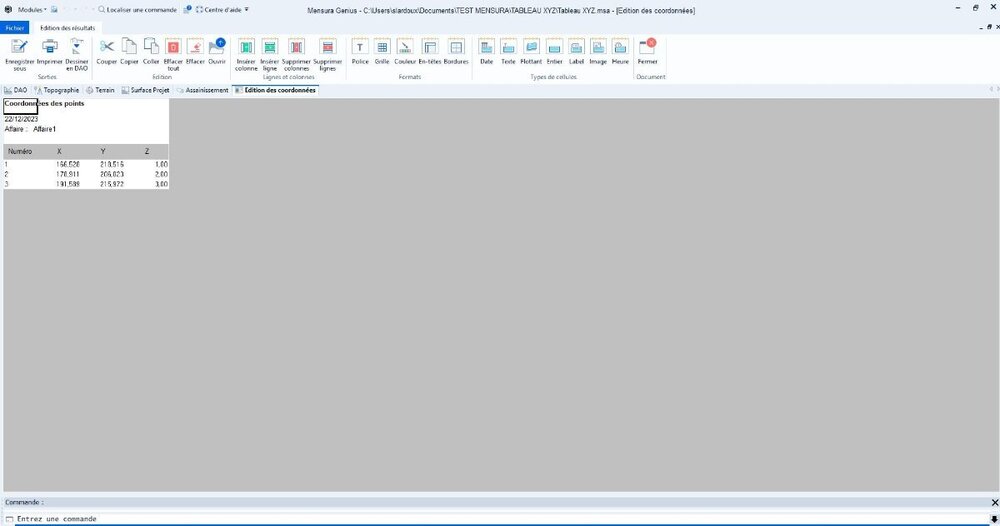1000x526 pixels.
Task: Open the Modules dropdown menu
Action: pos(31,10)
